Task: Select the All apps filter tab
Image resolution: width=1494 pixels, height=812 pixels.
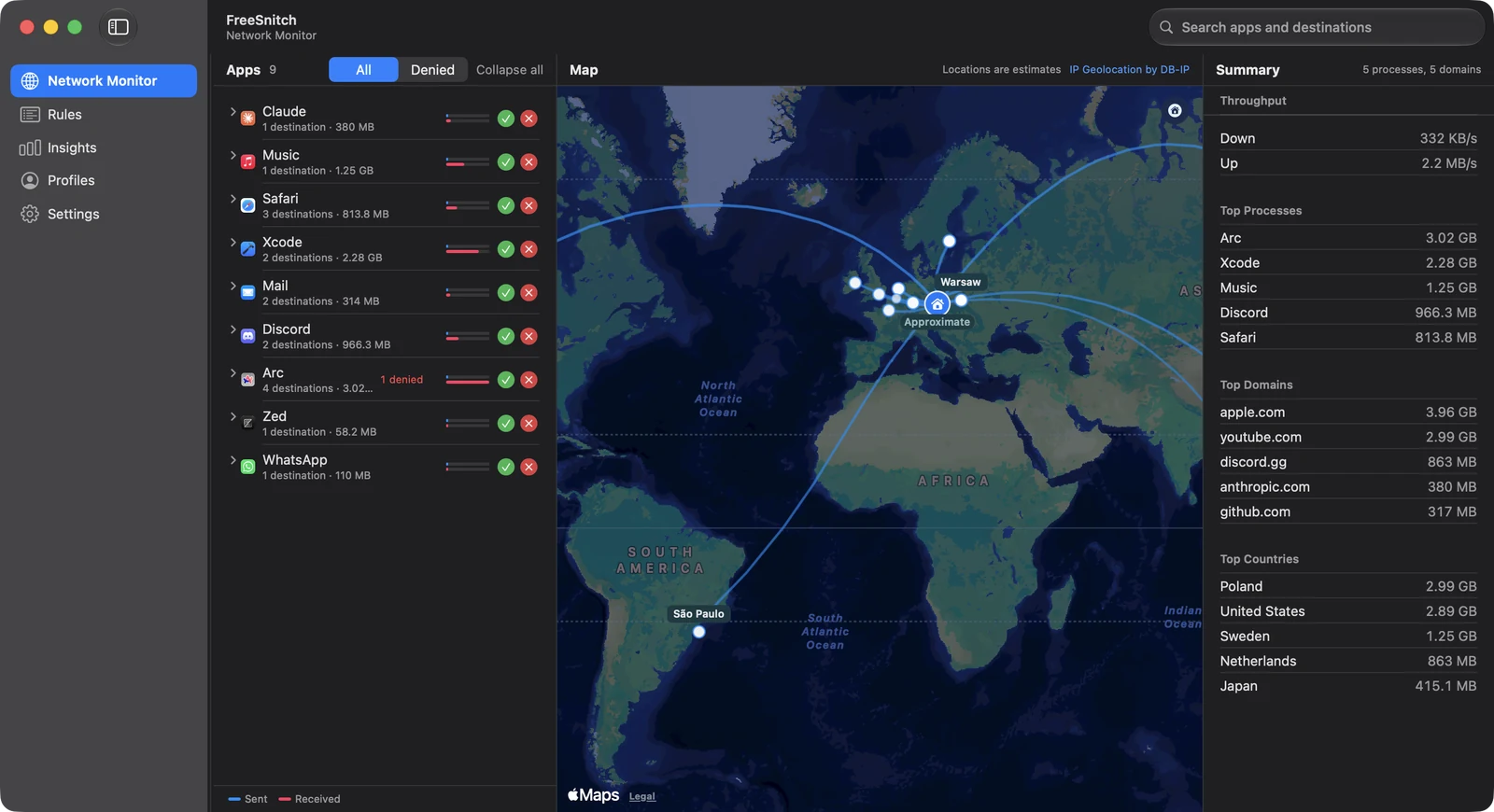Action: point(363,70)
